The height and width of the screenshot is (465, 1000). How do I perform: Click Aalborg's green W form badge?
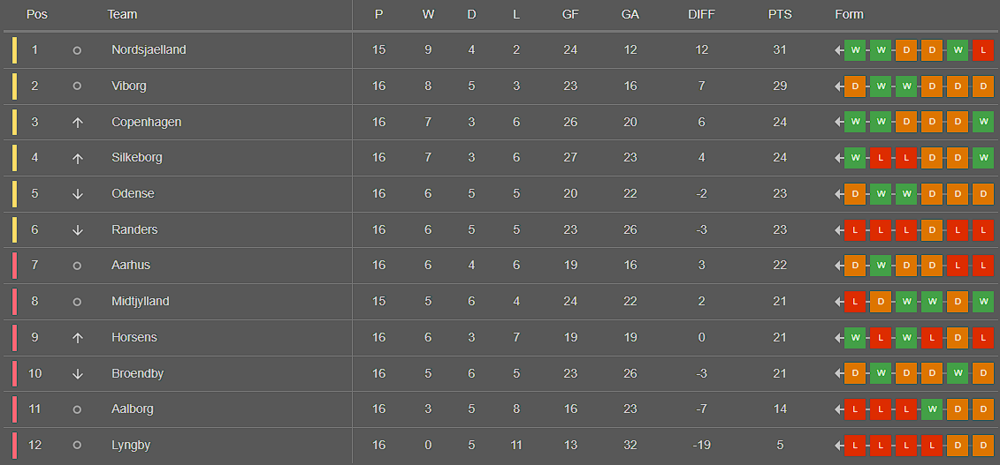click(932, 409)
